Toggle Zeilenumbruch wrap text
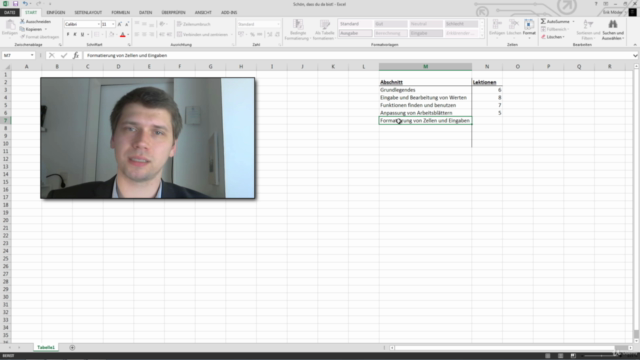640x360 pixels. click(194, 24)
